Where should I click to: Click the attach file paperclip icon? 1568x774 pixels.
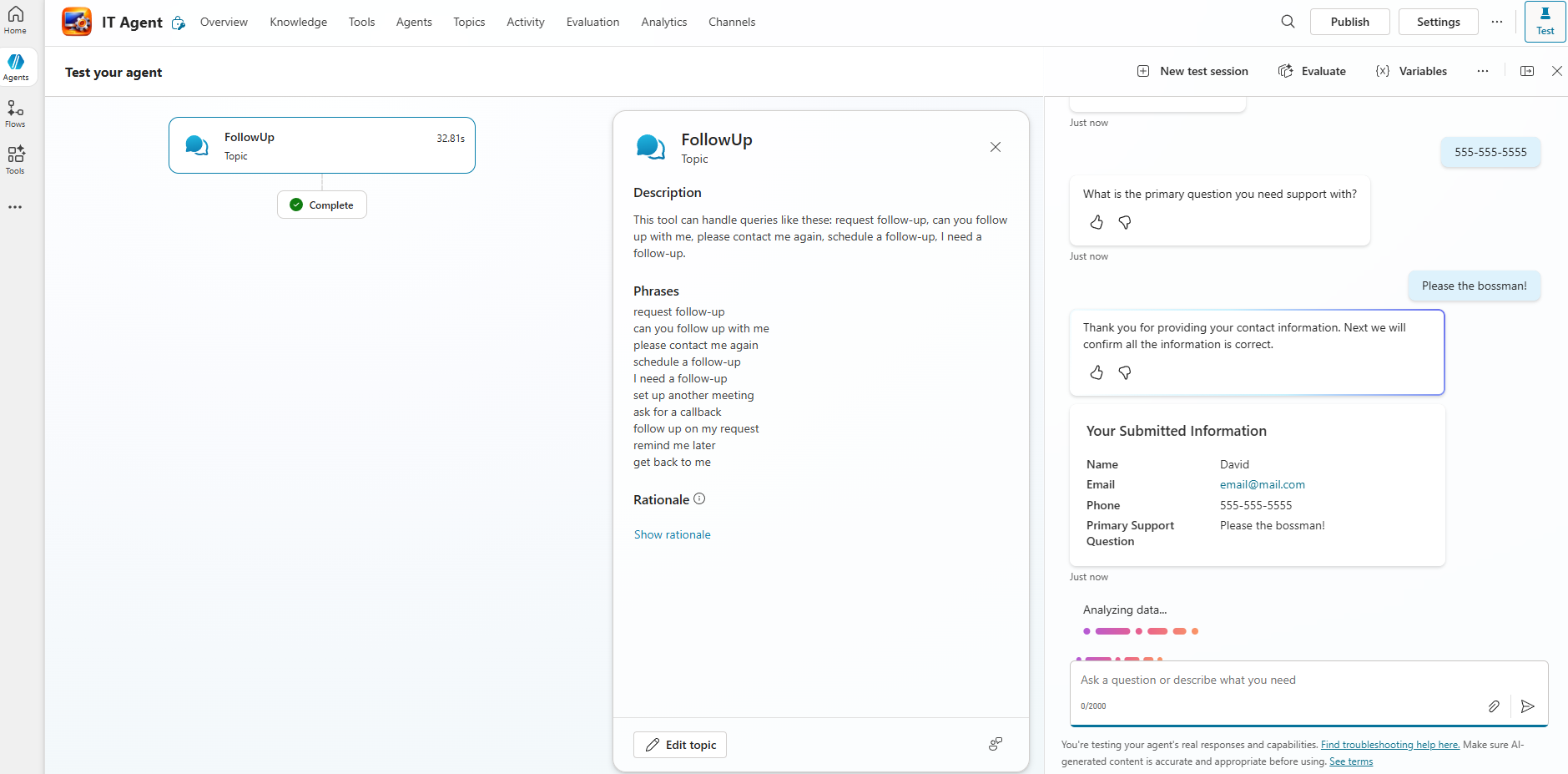[x=1494, y=706]
